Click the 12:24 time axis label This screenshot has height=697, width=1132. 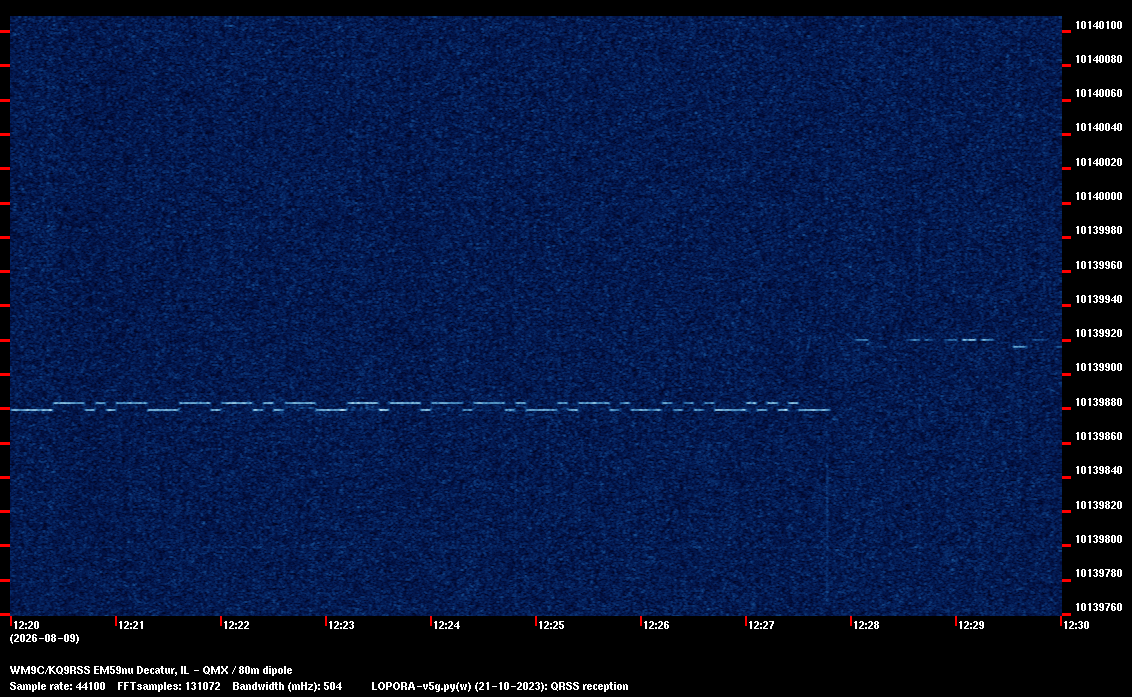pyautogui.click(x=446, y=625)
